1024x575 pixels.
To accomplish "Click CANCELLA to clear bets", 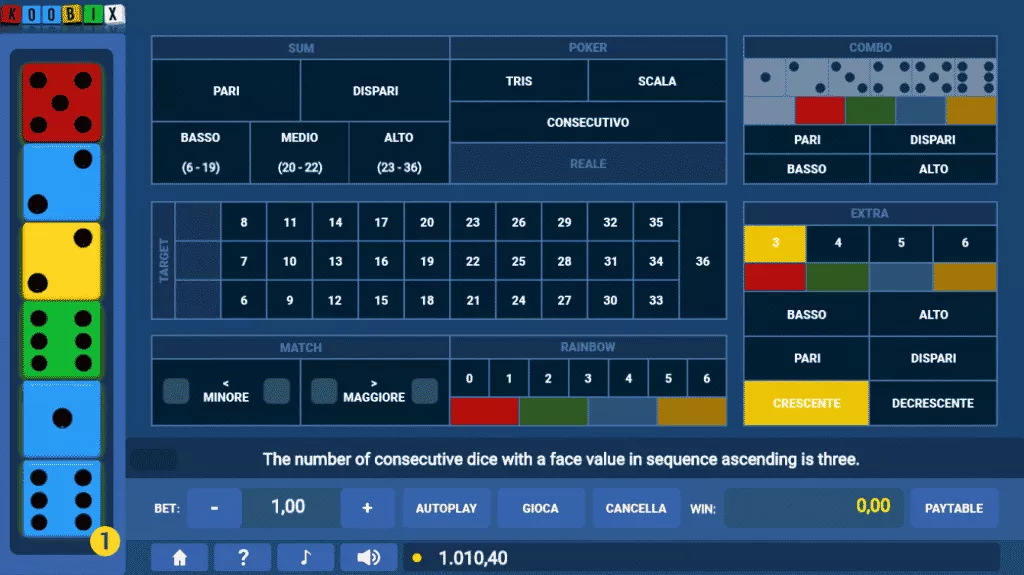I will click(636, 508).
